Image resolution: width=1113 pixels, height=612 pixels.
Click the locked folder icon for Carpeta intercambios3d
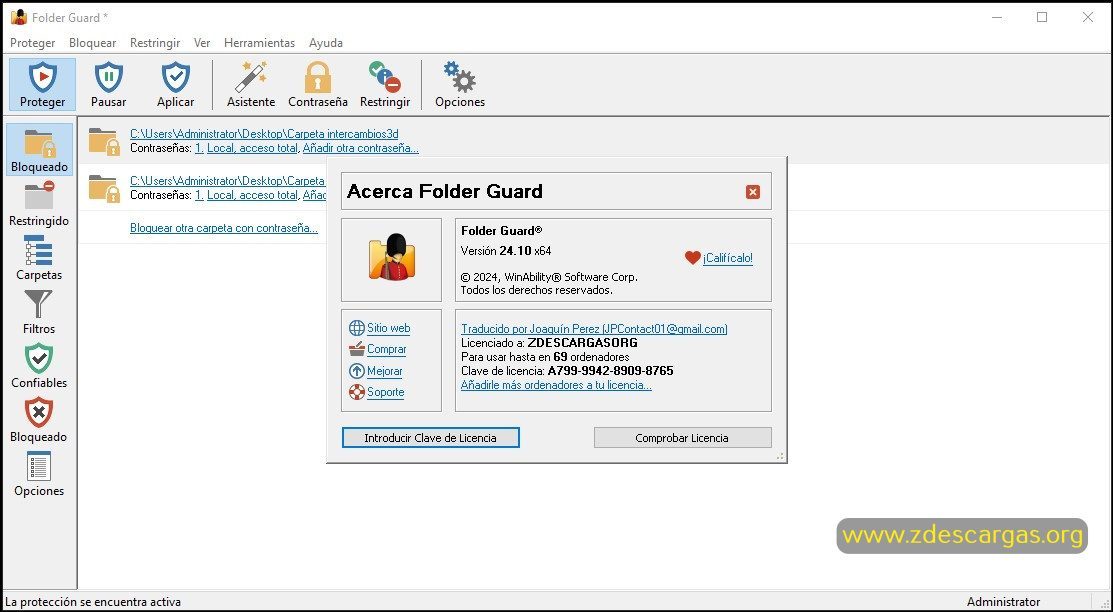[x=104, y=141]
